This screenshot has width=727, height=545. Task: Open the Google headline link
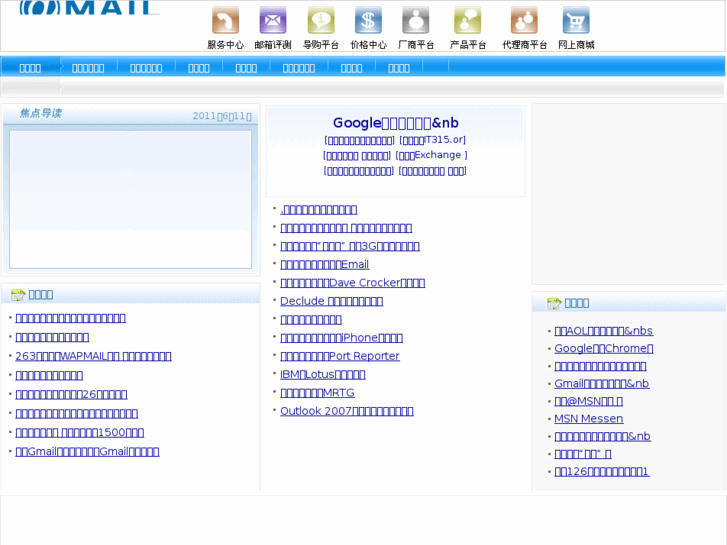pyautogui.click(x=395, y=123)
